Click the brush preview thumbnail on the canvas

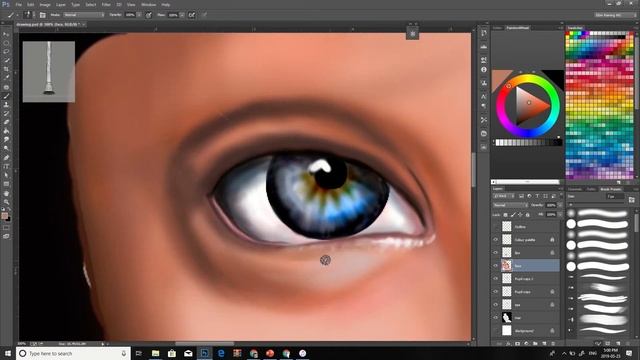[49, 71]
